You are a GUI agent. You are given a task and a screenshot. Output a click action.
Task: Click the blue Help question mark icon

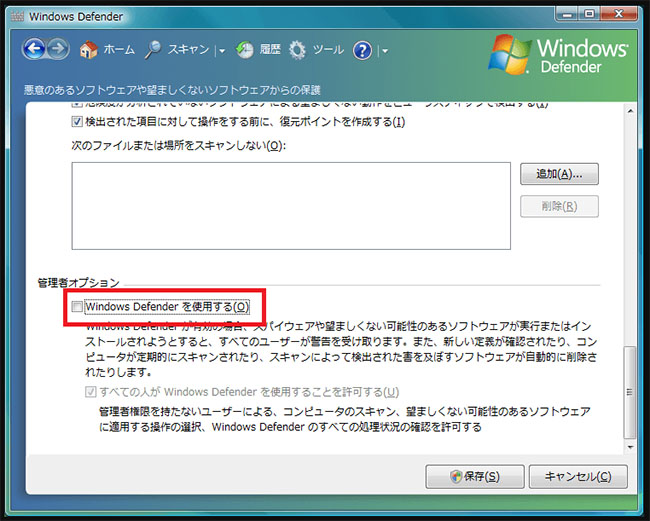[x=362, y=51]
